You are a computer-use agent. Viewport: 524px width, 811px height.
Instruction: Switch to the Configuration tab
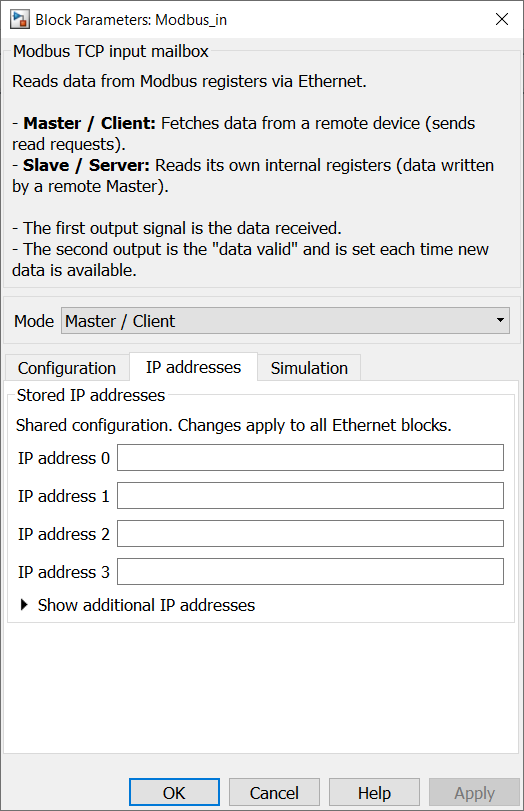tap(67, 368)
